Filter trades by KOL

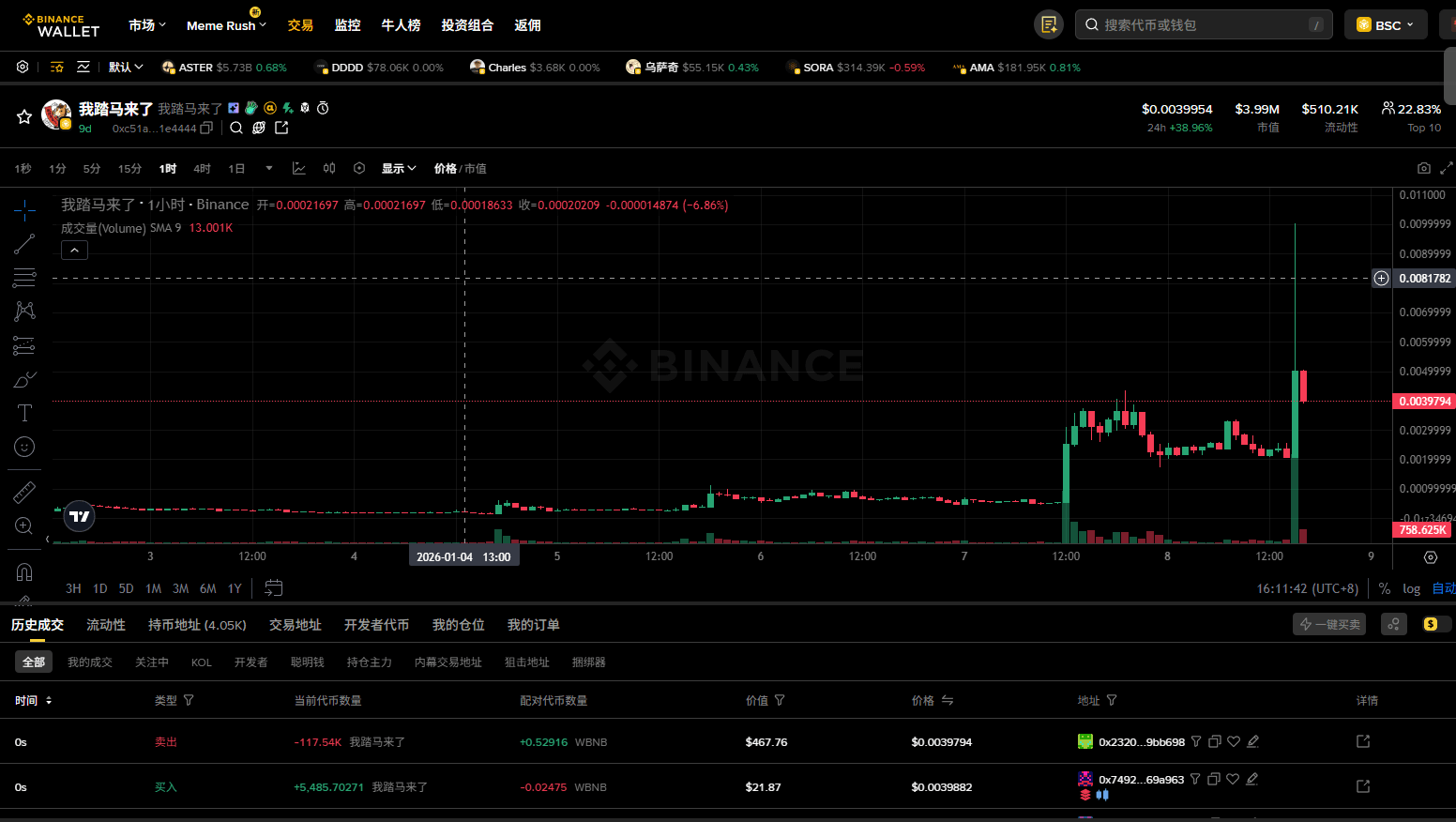coord(202,662)
